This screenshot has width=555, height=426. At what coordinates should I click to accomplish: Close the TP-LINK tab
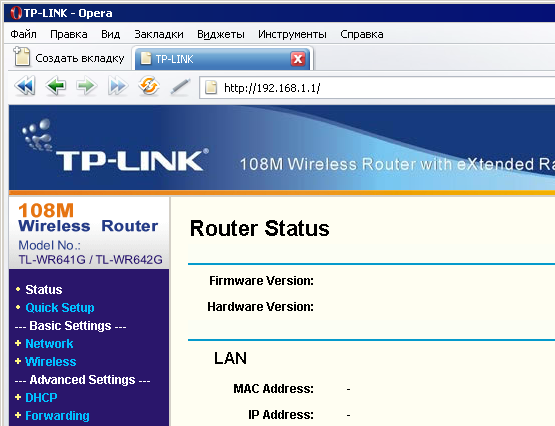[x=298, y=59]
